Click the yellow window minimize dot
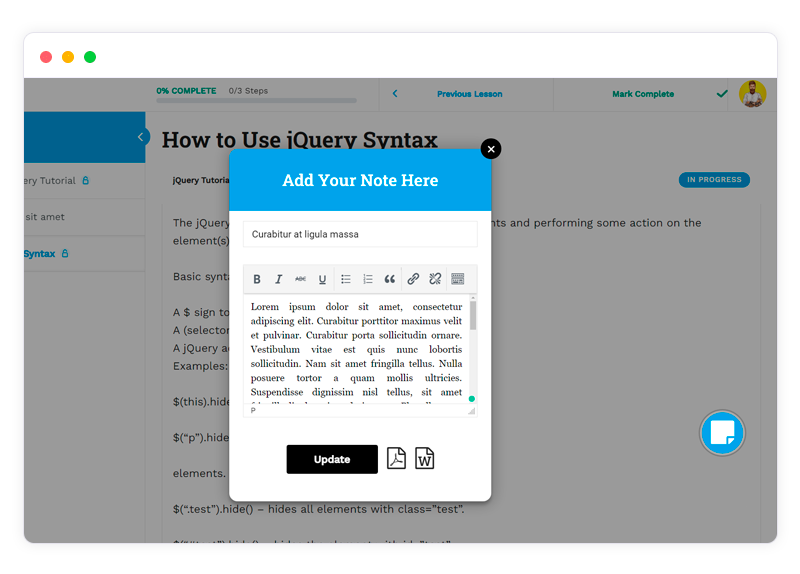Viewport: 800px width, 574px height. [x=68, y=57]
